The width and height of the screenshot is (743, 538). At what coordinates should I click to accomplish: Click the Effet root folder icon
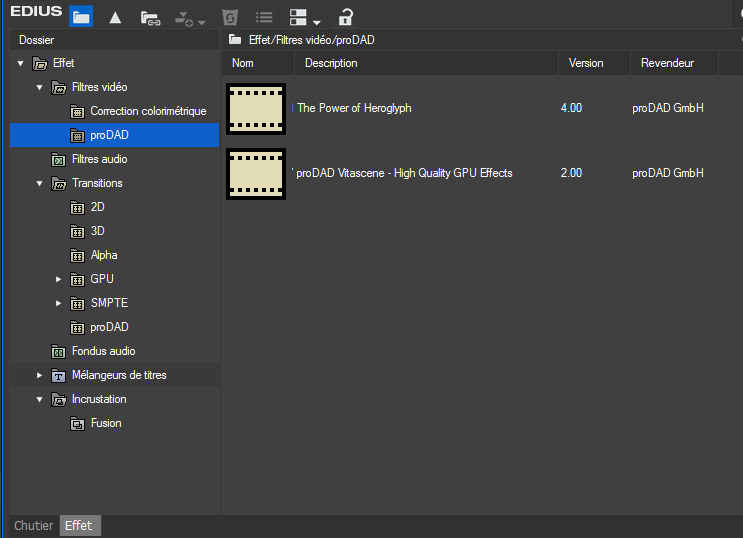[x=40, y=63]
